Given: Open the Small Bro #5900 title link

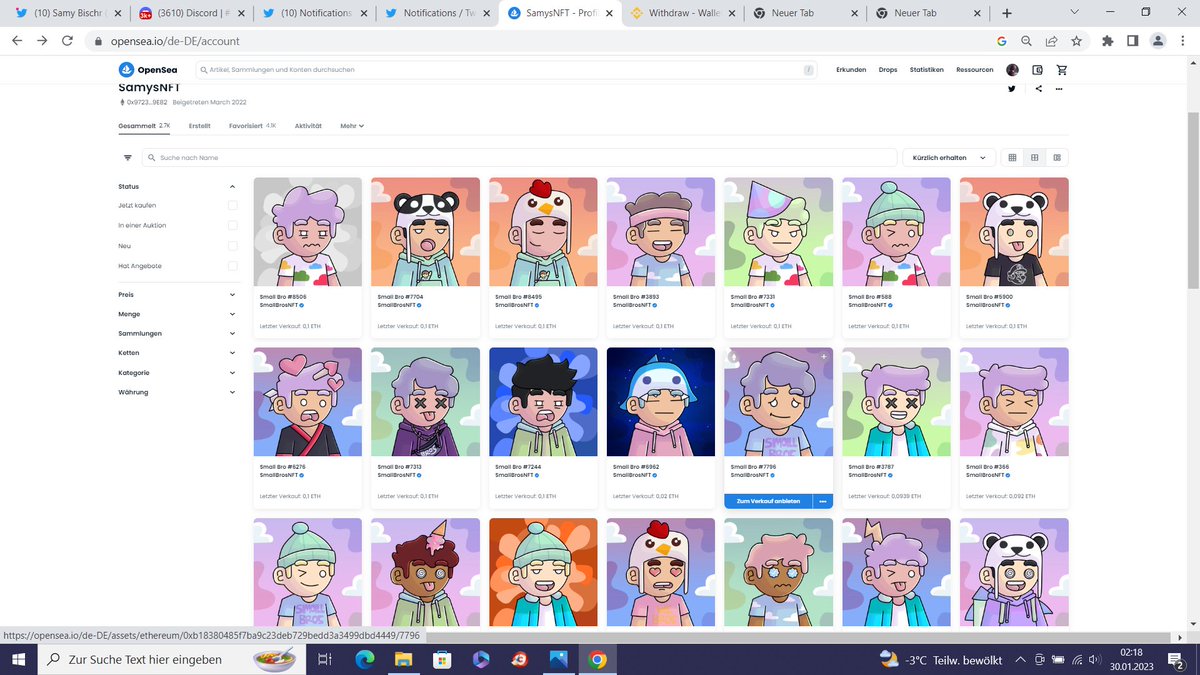Looking at the screenshot, I should tap(989, 297).
